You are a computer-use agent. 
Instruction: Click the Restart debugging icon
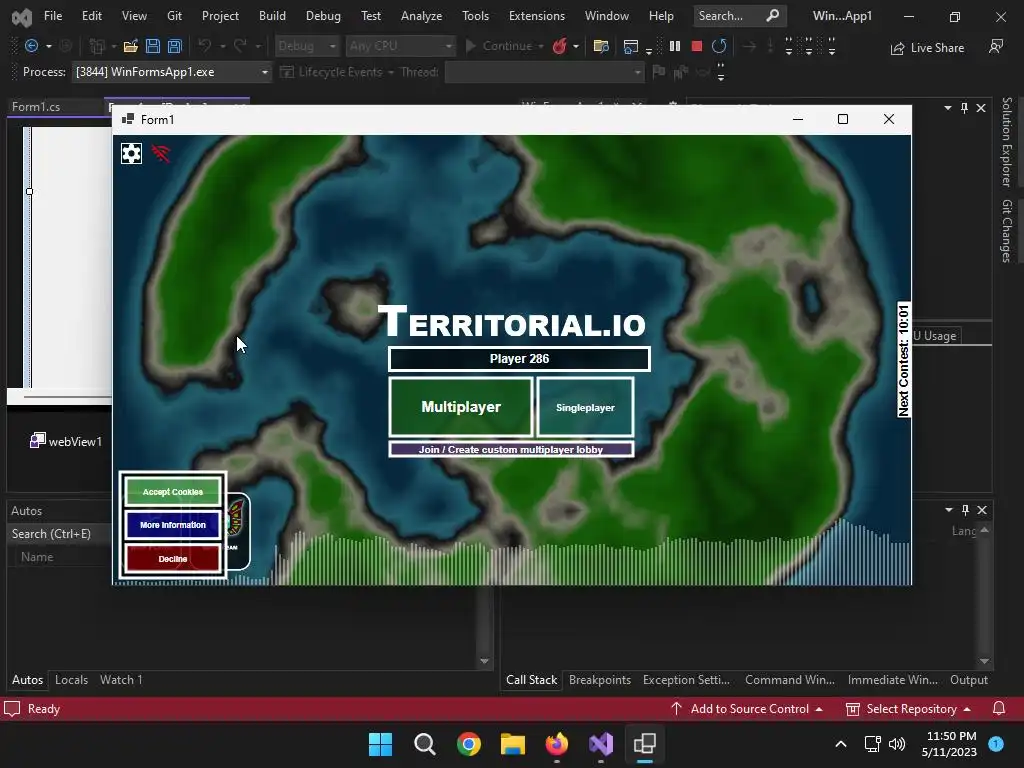click(x=719, y=46)
